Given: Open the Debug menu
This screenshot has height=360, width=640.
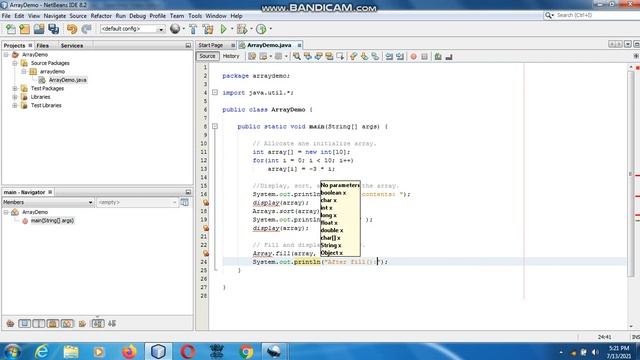Looking at the screenshot, I should (x=138, y=16).
